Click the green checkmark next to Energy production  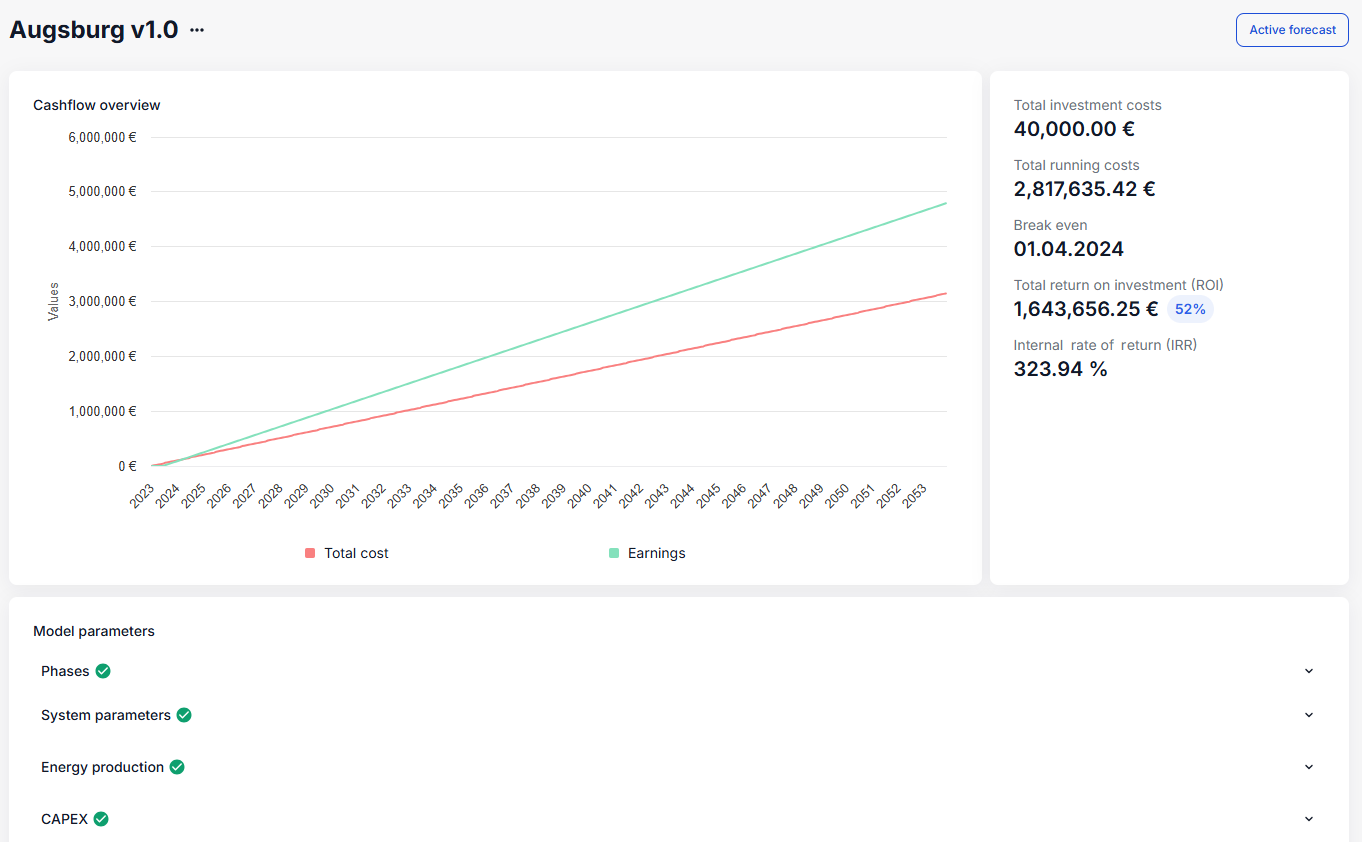[x=177, y=767]
